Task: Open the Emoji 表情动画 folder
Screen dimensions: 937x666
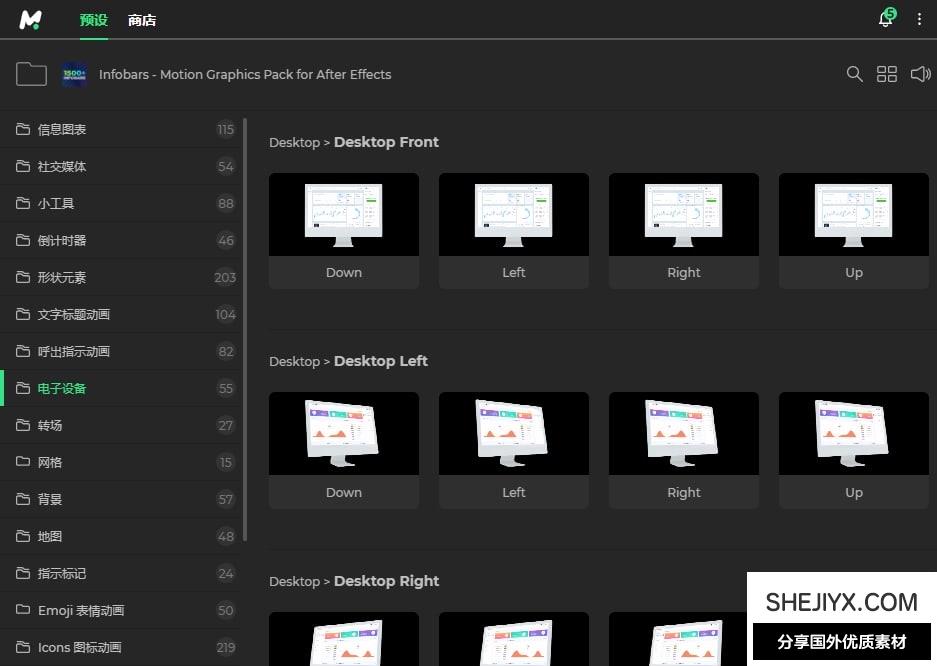Action: click(x=81, y=610)
